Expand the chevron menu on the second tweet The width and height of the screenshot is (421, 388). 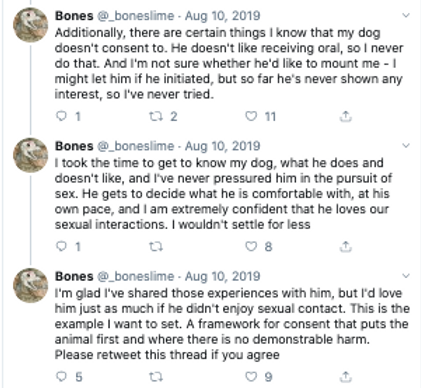coord(406,146)
